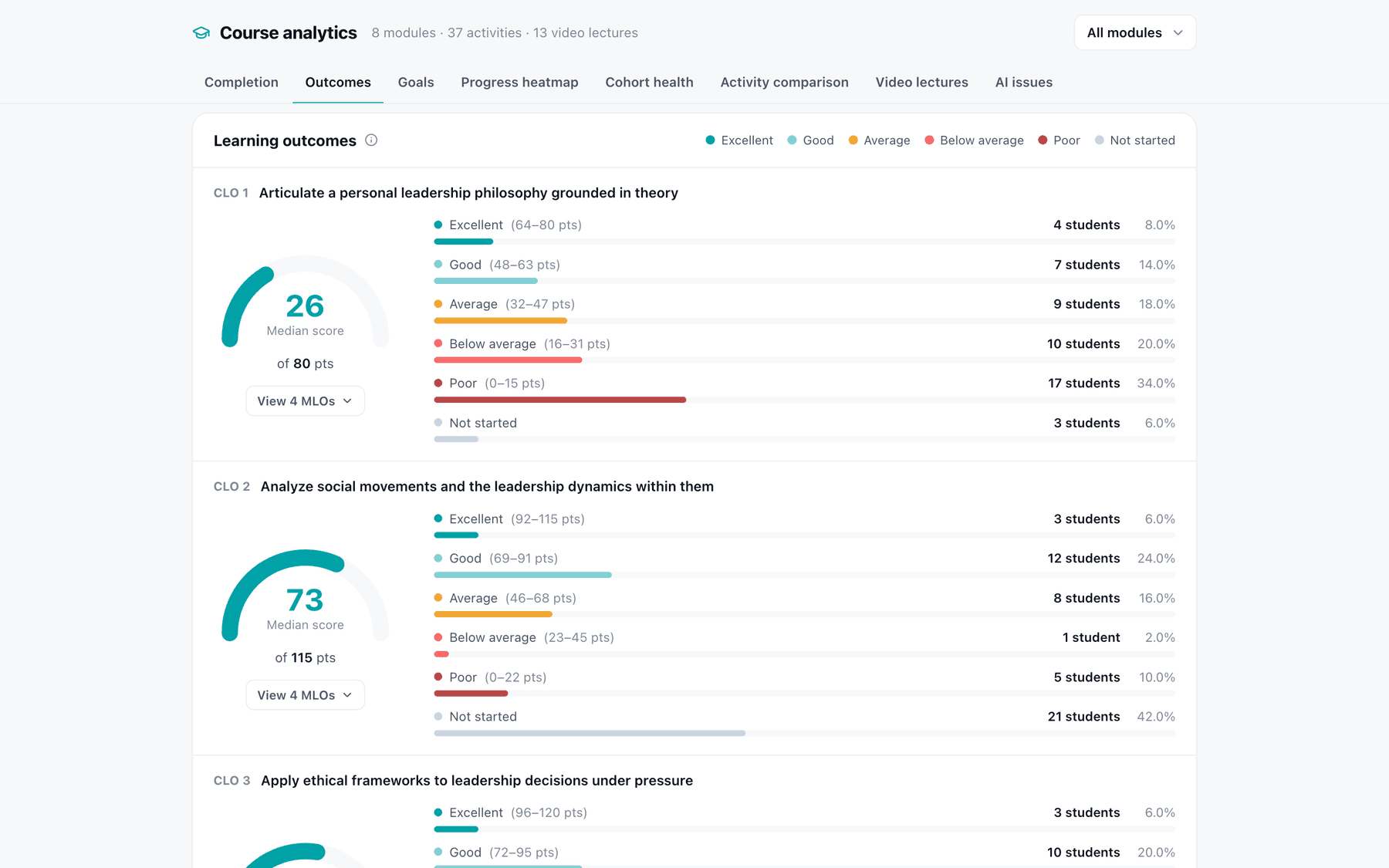1389x868 pixels.
Task: Click CLO 2 title about social movements
Action: pos(487,487)
